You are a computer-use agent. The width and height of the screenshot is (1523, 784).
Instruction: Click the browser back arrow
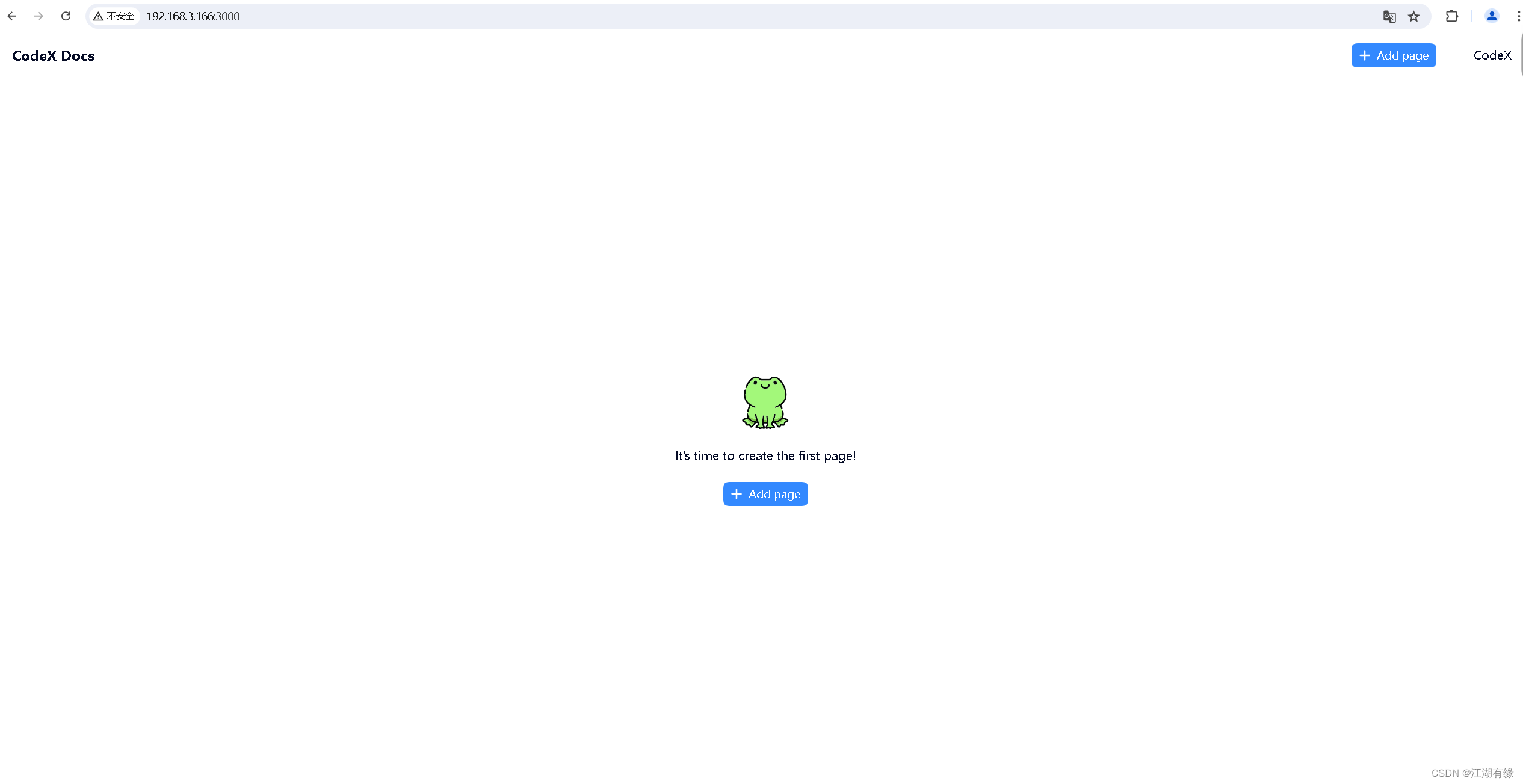point(12,16)
